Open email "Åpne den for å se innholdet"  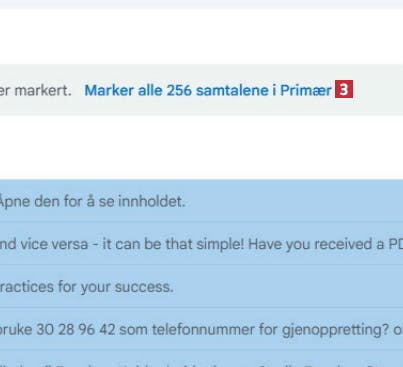point(201,201)
